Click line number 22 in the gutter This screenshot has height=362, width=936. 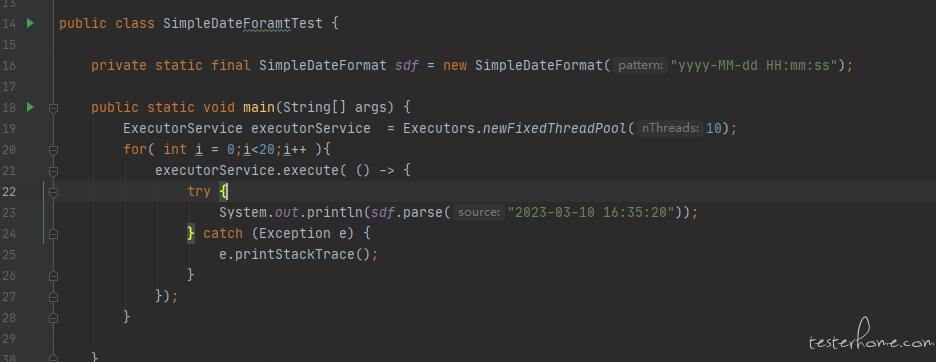(10, 192)
